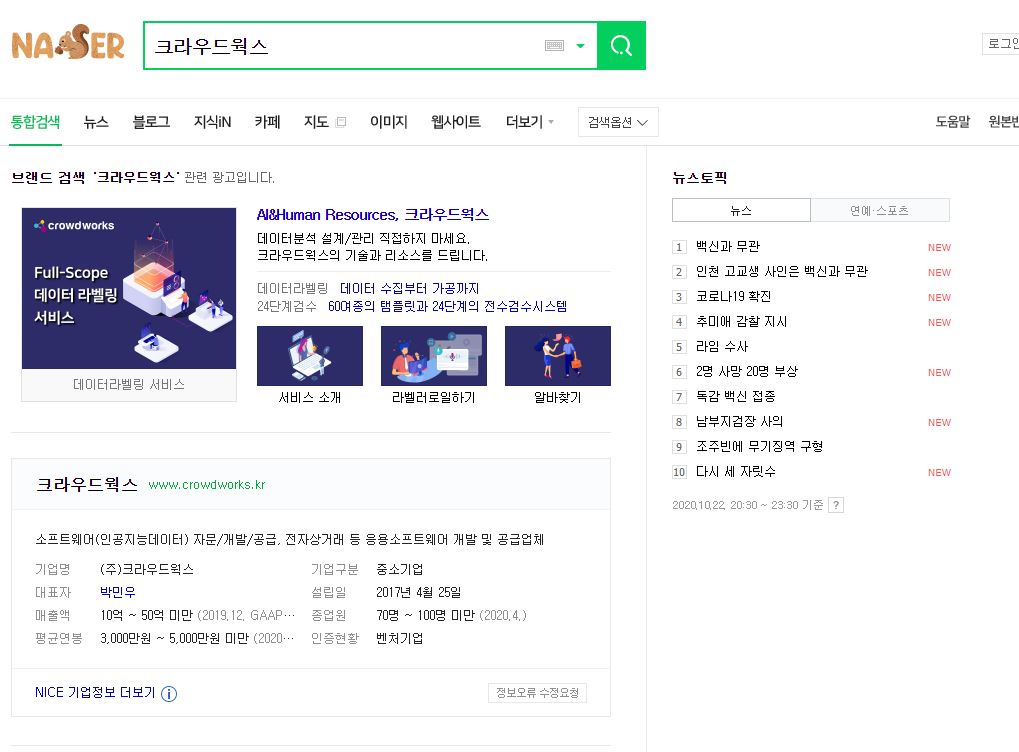Click the 크라우드웍스 company title

(x=87, y=484)
